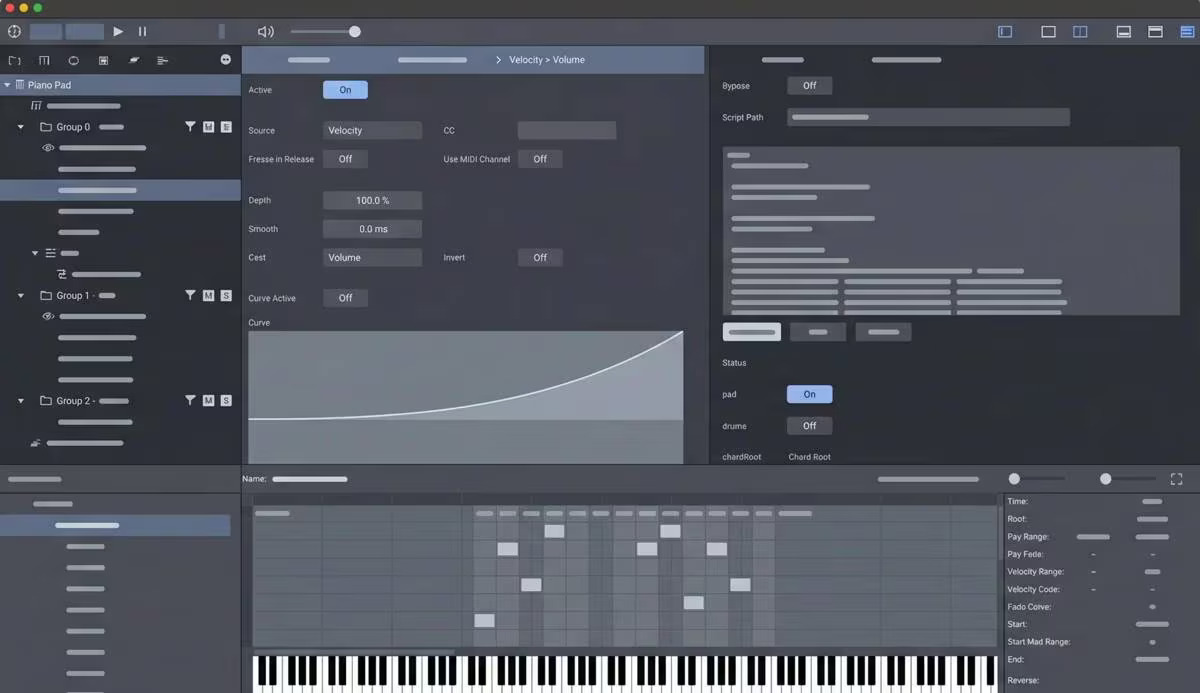Toggle the Invert Off switch
The width and height of the screenshot is (1200, 693).
tap(540, 257)
